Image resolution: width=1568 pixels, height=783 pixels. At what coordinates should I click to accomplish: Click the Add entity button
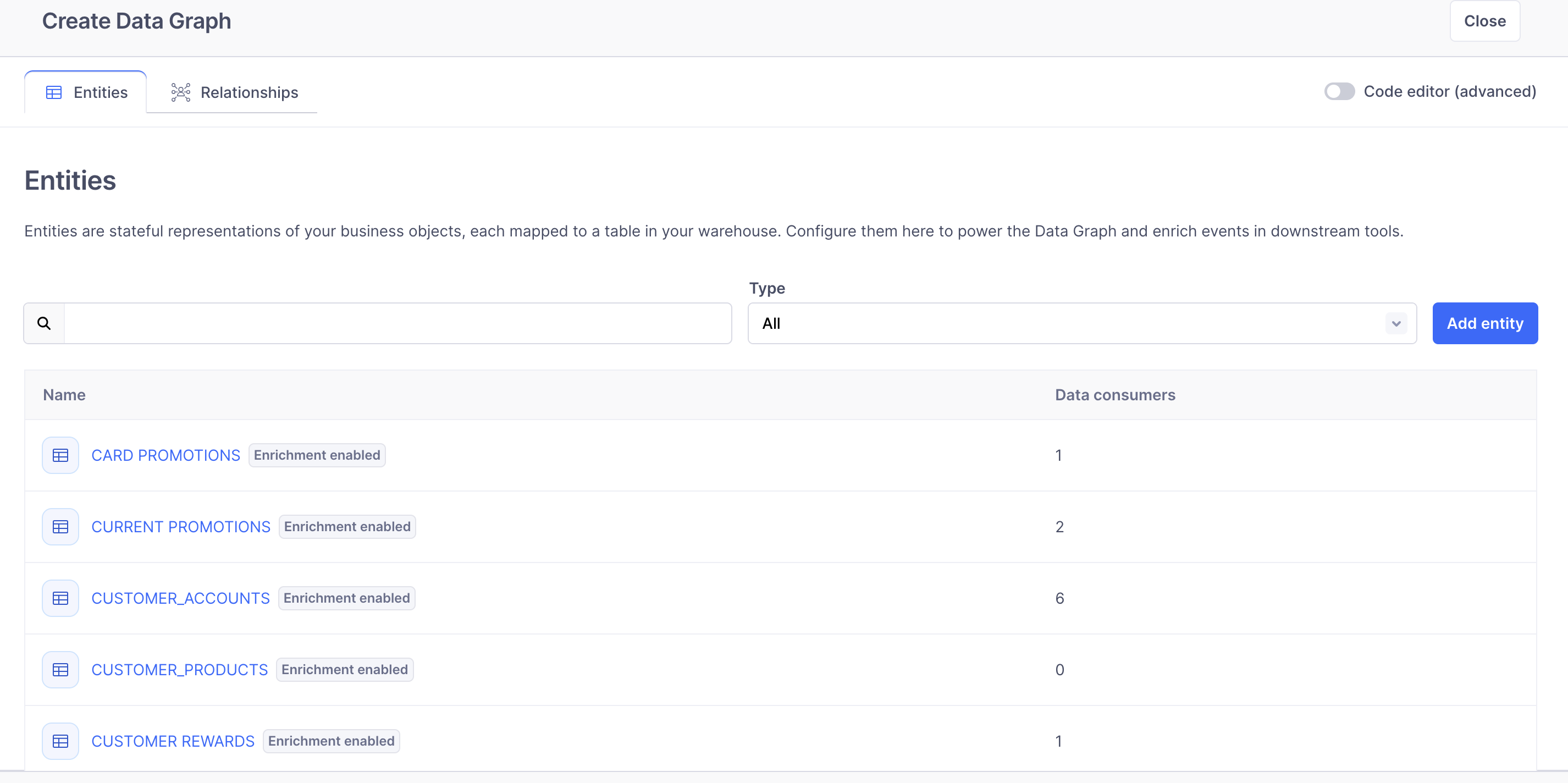[x=1484, y=323]
